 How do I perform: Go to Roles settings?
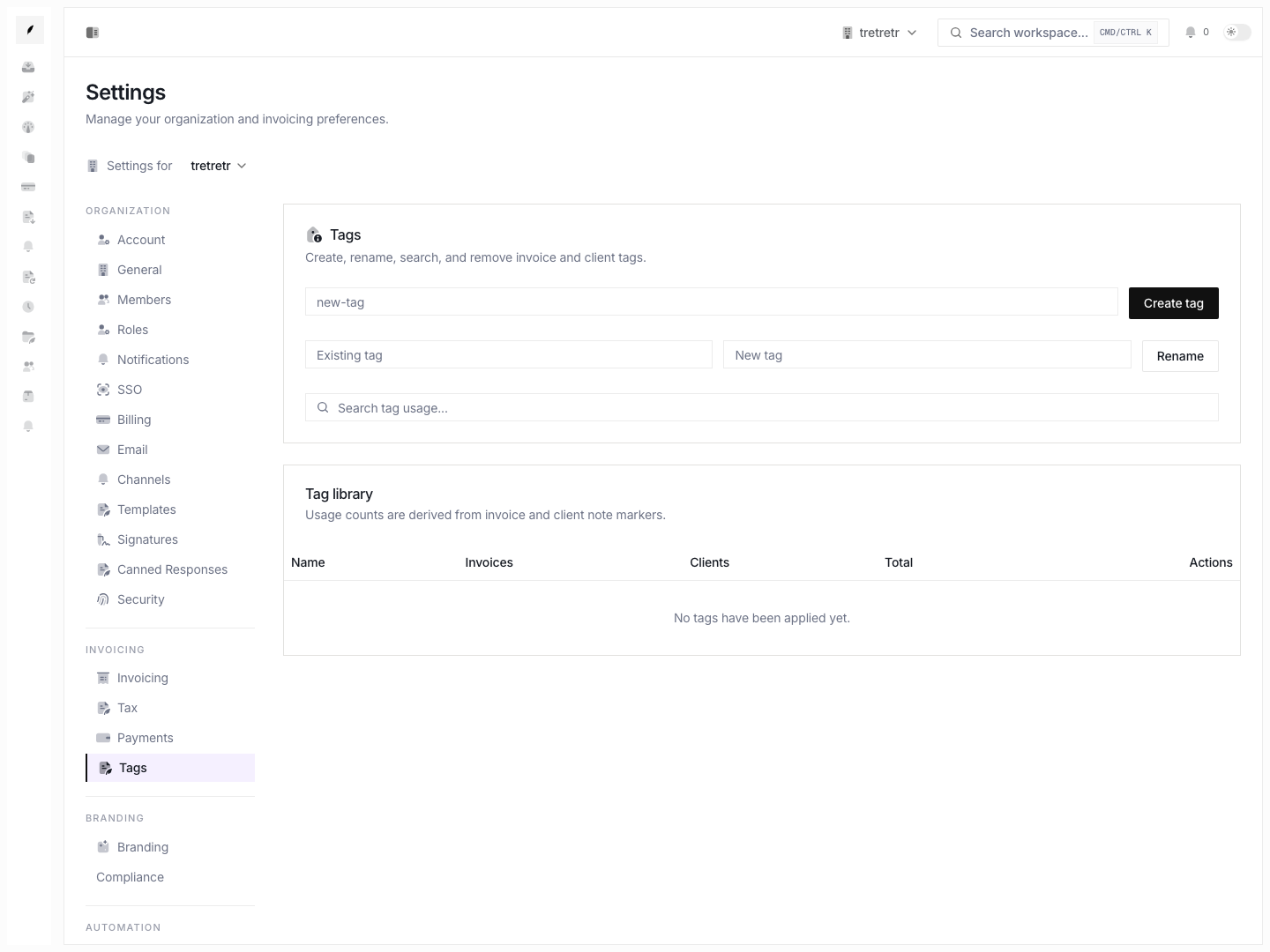[x=170, y=330]
